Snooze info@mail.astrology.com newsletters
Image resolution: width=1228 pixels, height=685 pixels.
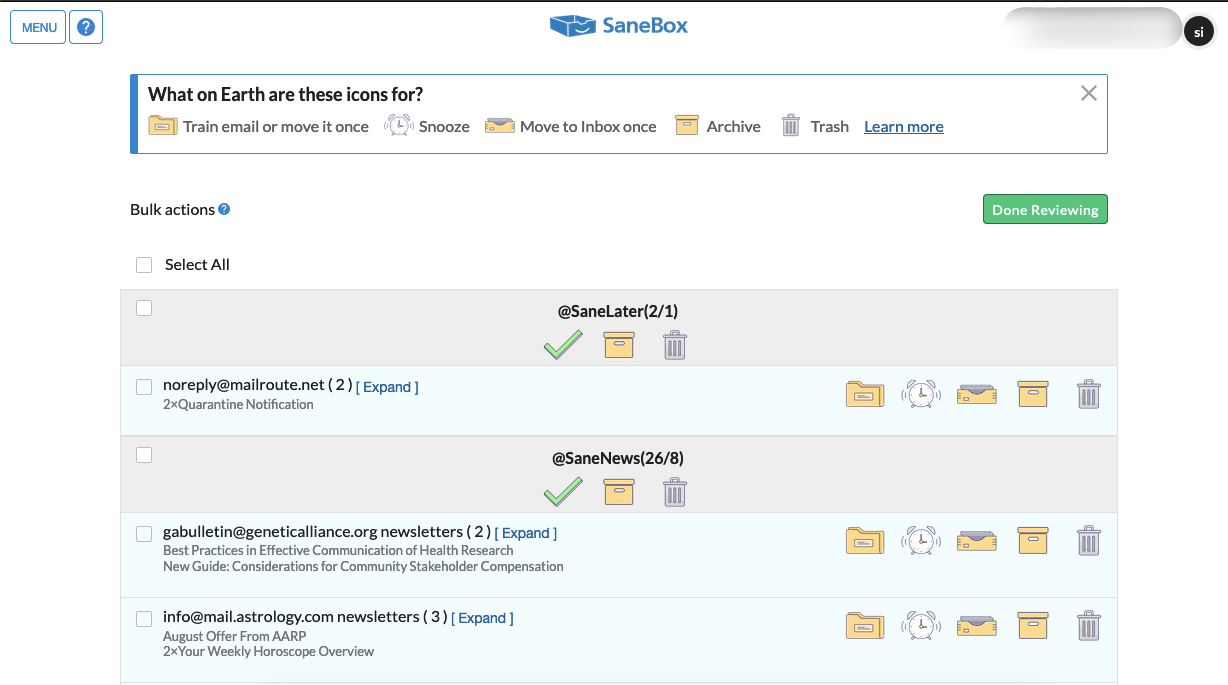click(x=921, y=626)
